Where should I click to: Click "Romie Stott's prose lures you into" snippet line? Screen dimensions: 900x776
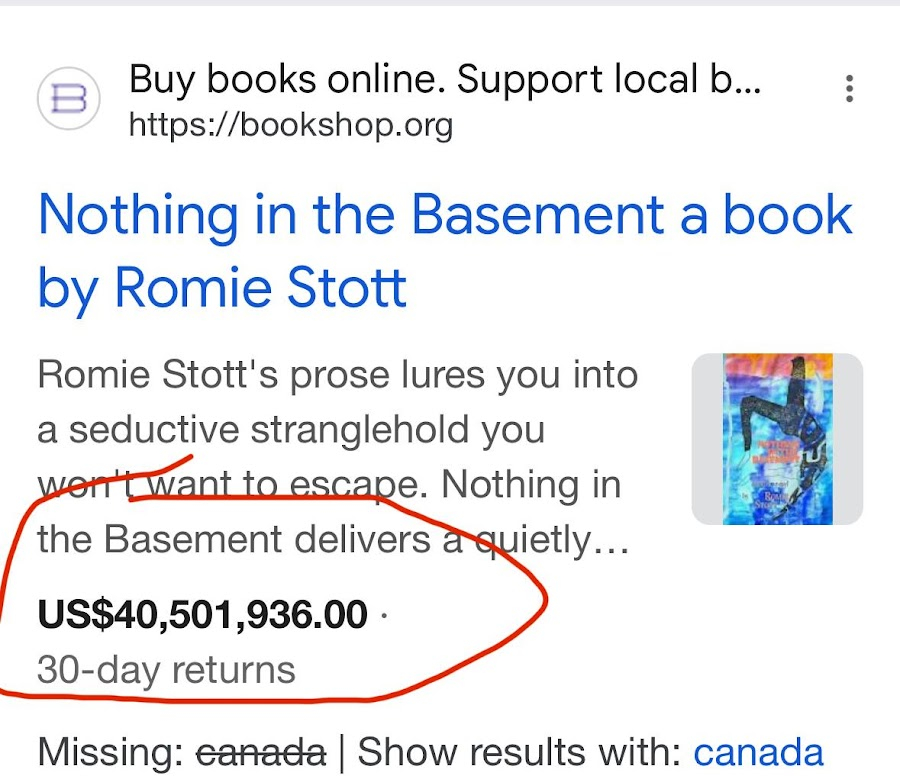[x=337, y=375]
